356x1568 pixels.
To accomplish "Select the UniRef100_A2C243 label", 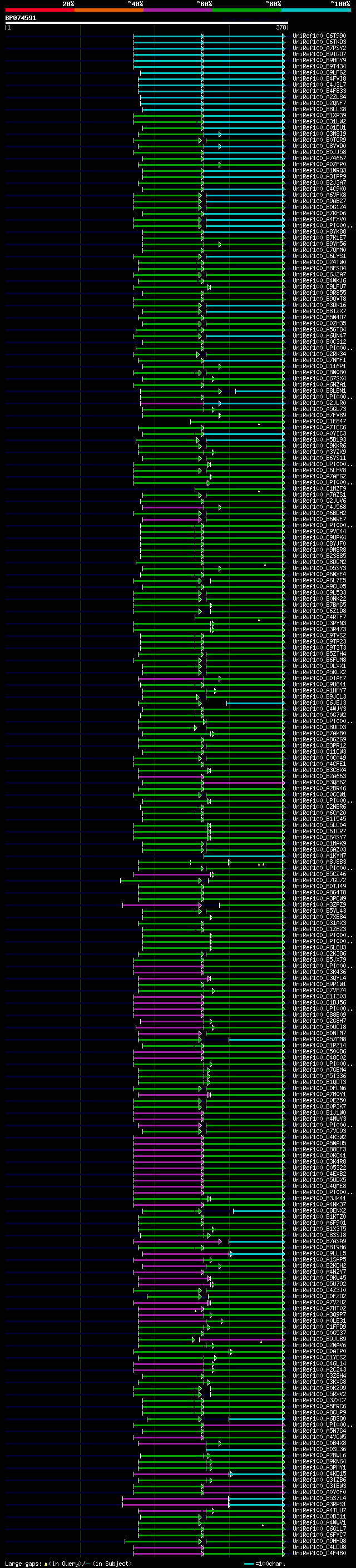I will pyautogui.click(x=319, y=1369).
